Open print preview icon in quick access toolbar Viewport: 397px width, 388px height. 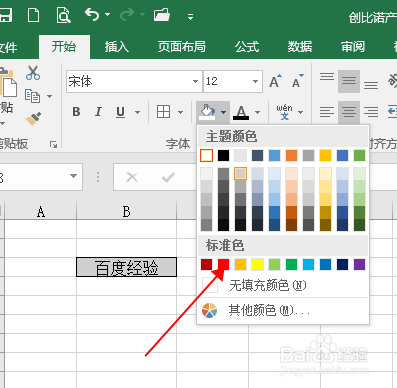tap(63, 15)
